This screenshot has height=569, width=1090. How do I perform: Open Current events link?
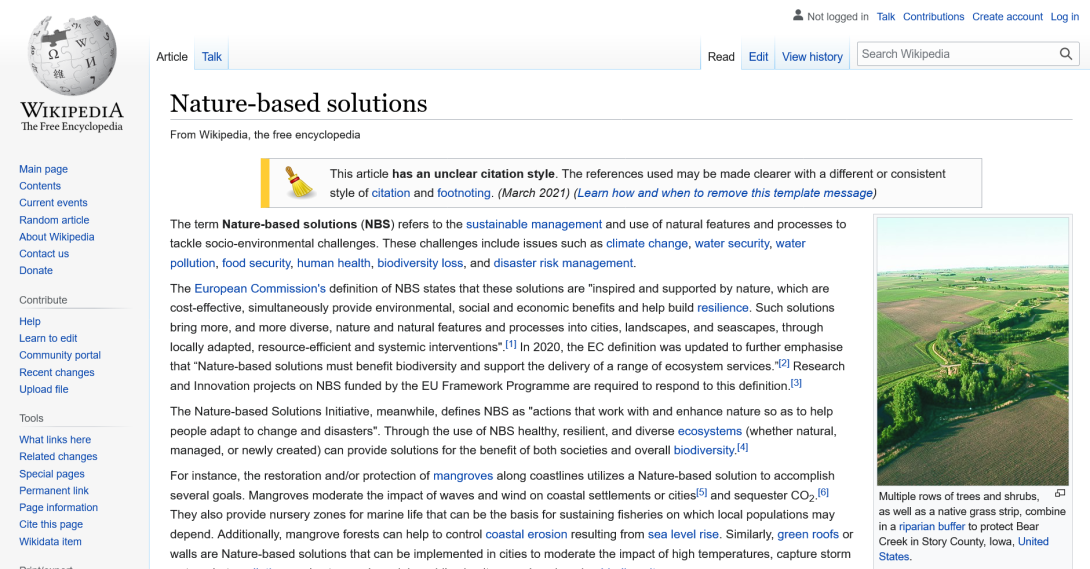54,203
